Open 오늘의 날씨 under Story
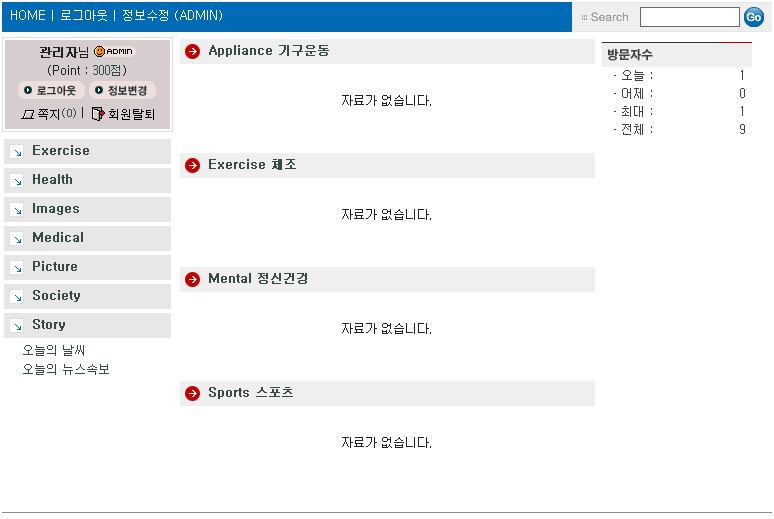 pos(54,351)
